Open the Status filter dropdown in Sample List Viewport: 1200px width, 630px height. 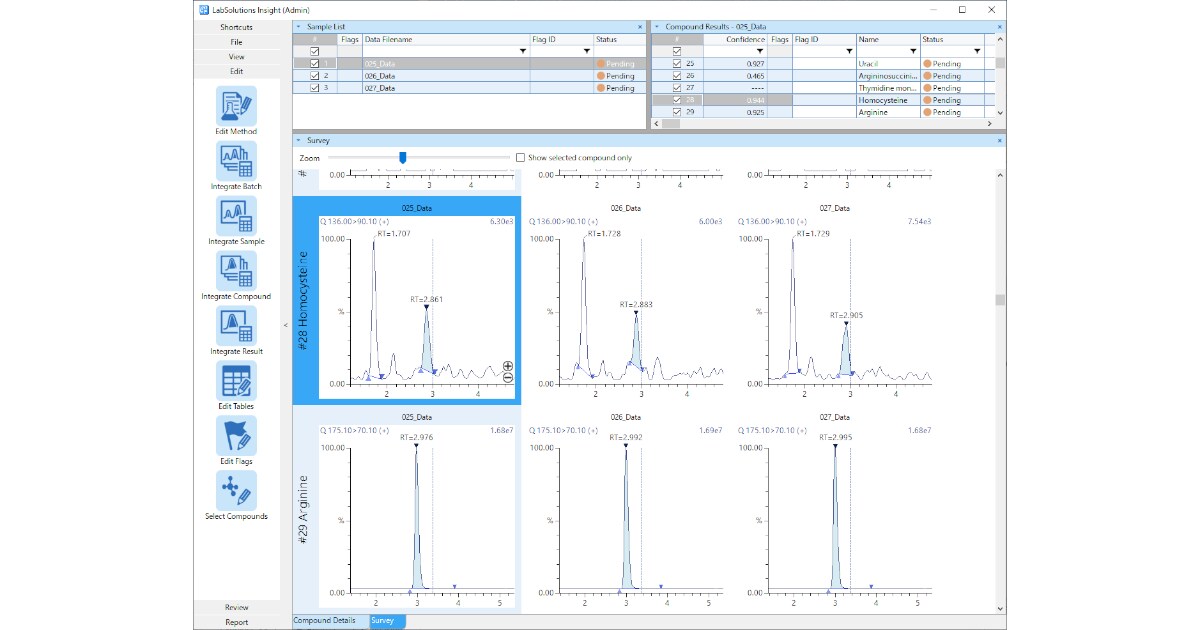tap(640, 51)
